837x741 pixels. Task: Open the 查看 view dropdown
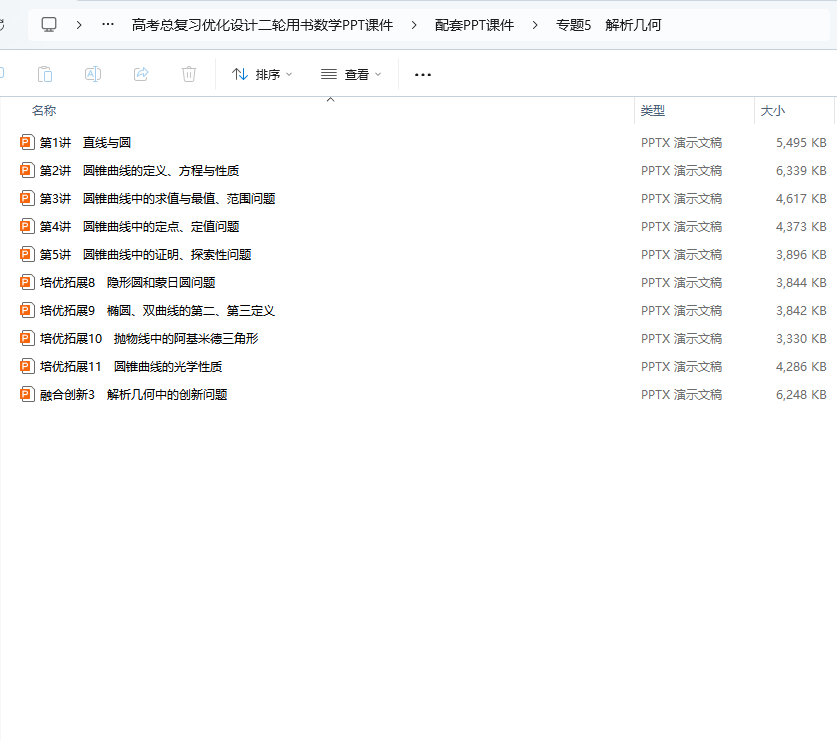point(351,74)
